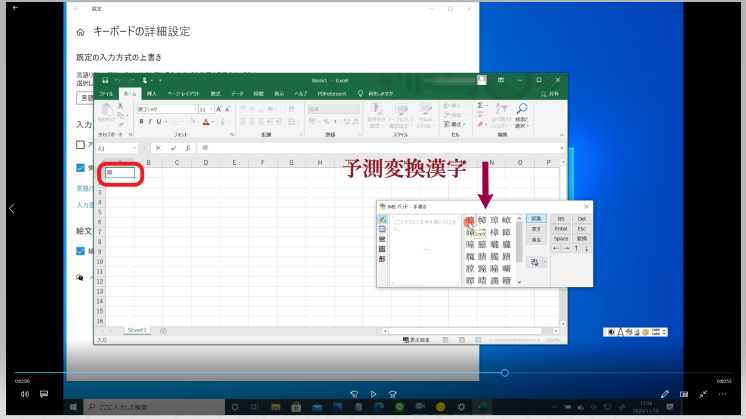Screen dimensions: 746x419
Task: Toggle the checked box under 絵文字 section
Action: 81,250
